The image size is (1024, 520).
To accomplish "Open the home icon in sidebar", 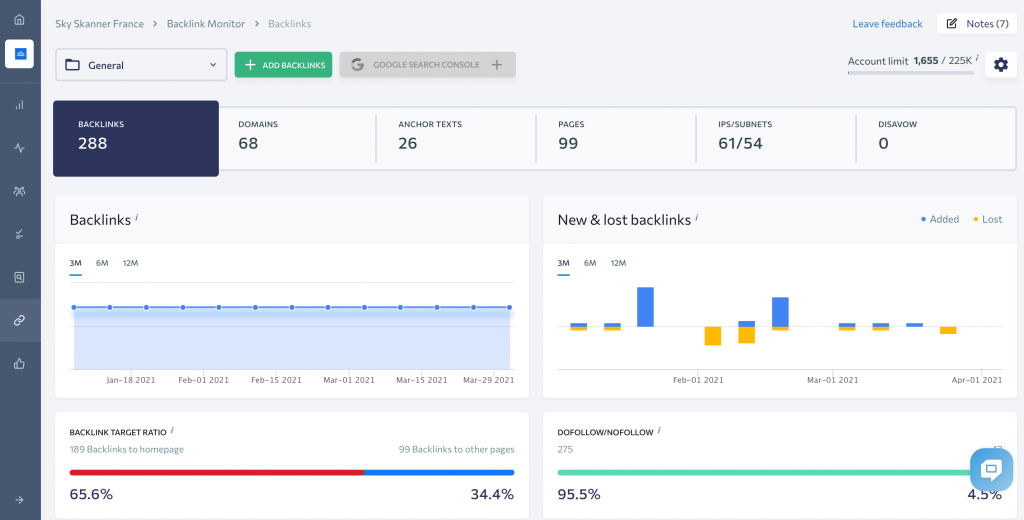I will (x=19, y=19).
